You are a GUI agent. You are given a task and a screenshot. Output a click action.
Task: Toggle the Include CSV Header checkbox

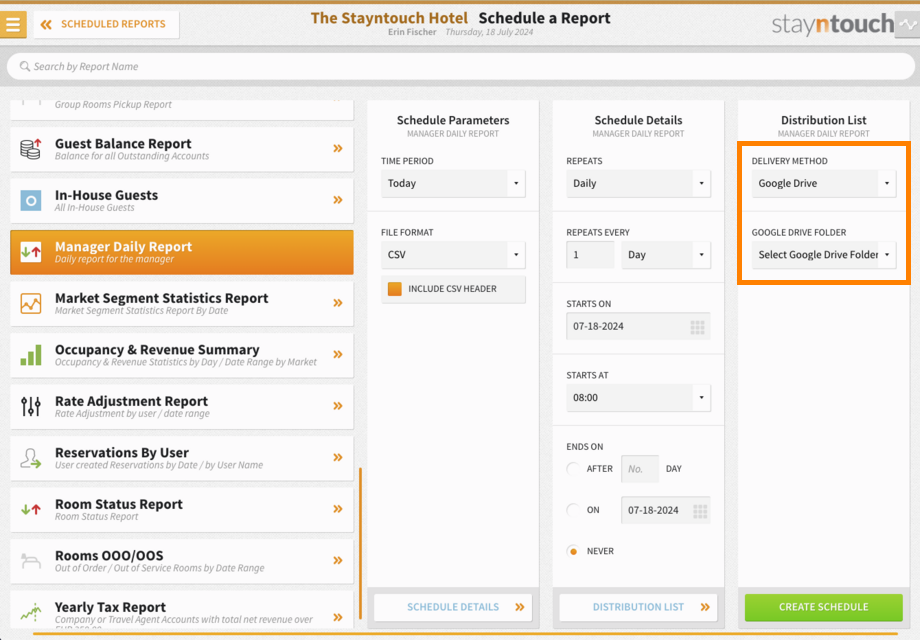click(395, 289)
